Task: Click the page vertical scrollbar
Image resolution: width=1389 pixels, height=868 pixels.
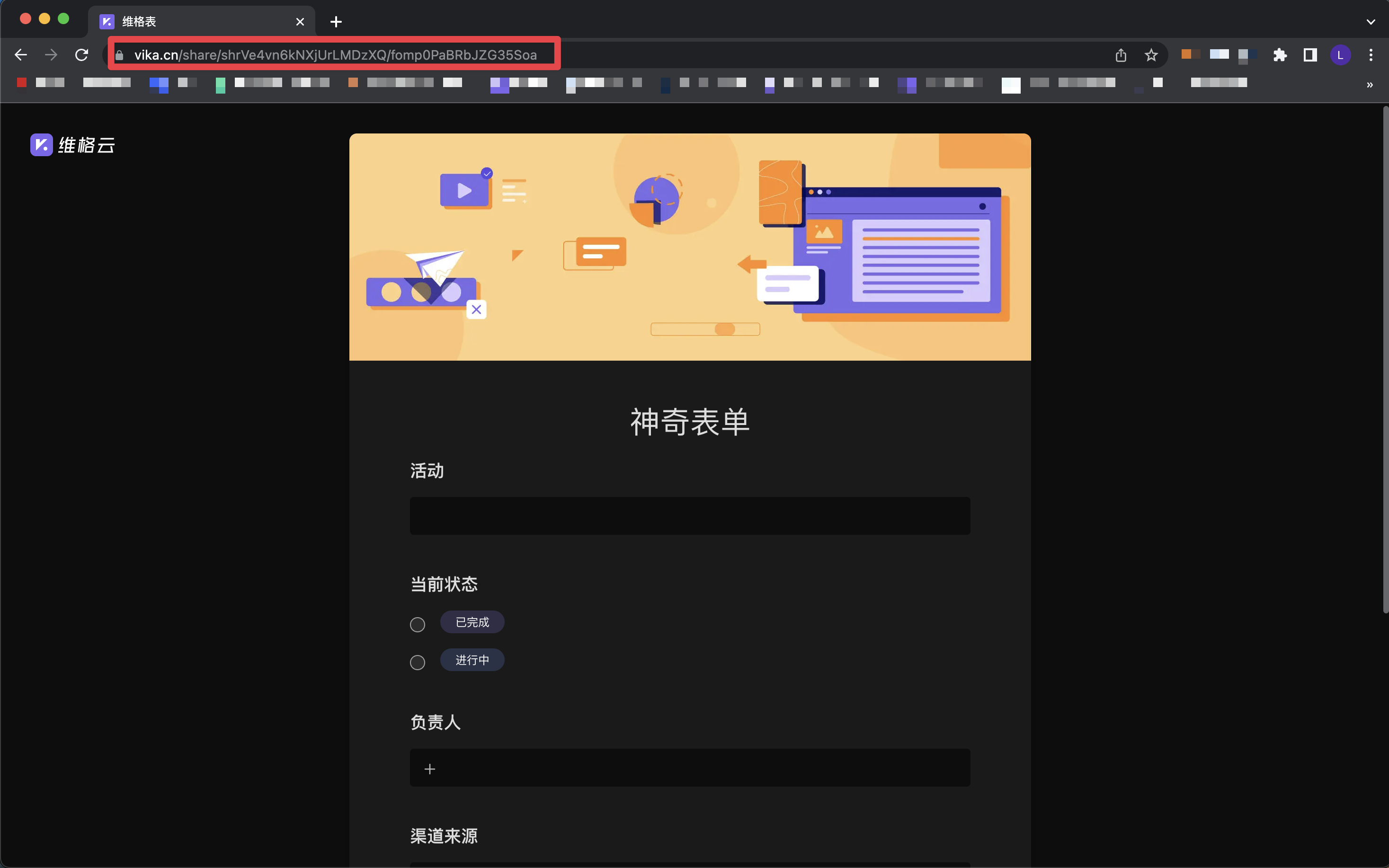Action: click(1385, 359)
